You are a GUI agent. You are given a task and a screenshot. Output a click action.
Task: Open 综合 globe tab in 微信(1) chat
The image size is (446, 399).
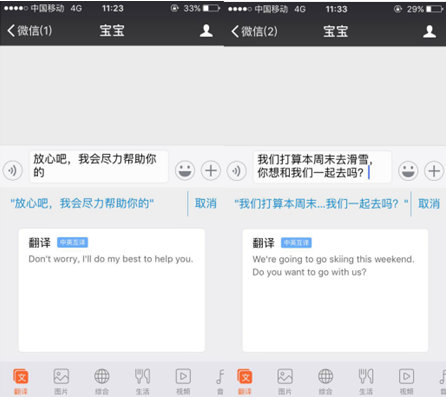point(102,381)
